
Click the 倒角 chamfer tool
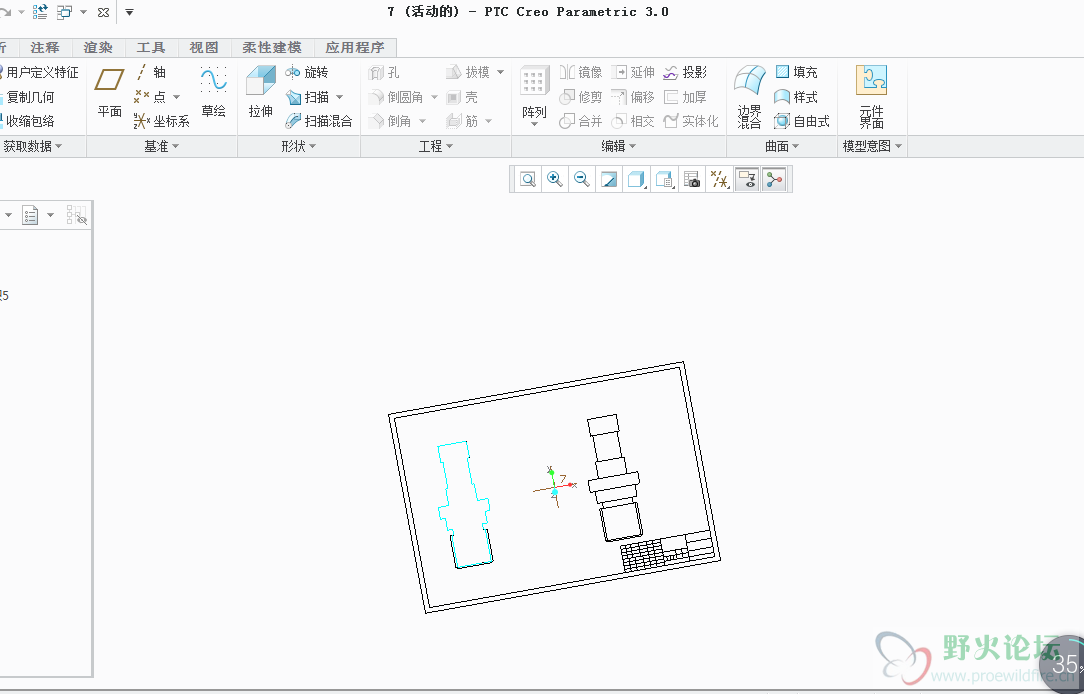click(x=390, y=122)
